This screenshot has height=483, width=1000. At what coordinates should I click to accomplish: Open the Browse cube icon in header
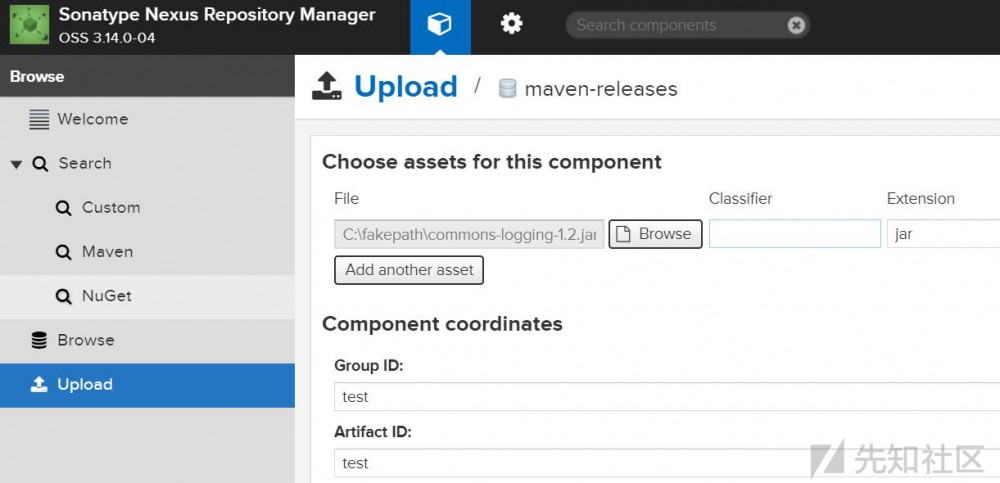click(x=440, y=25)
